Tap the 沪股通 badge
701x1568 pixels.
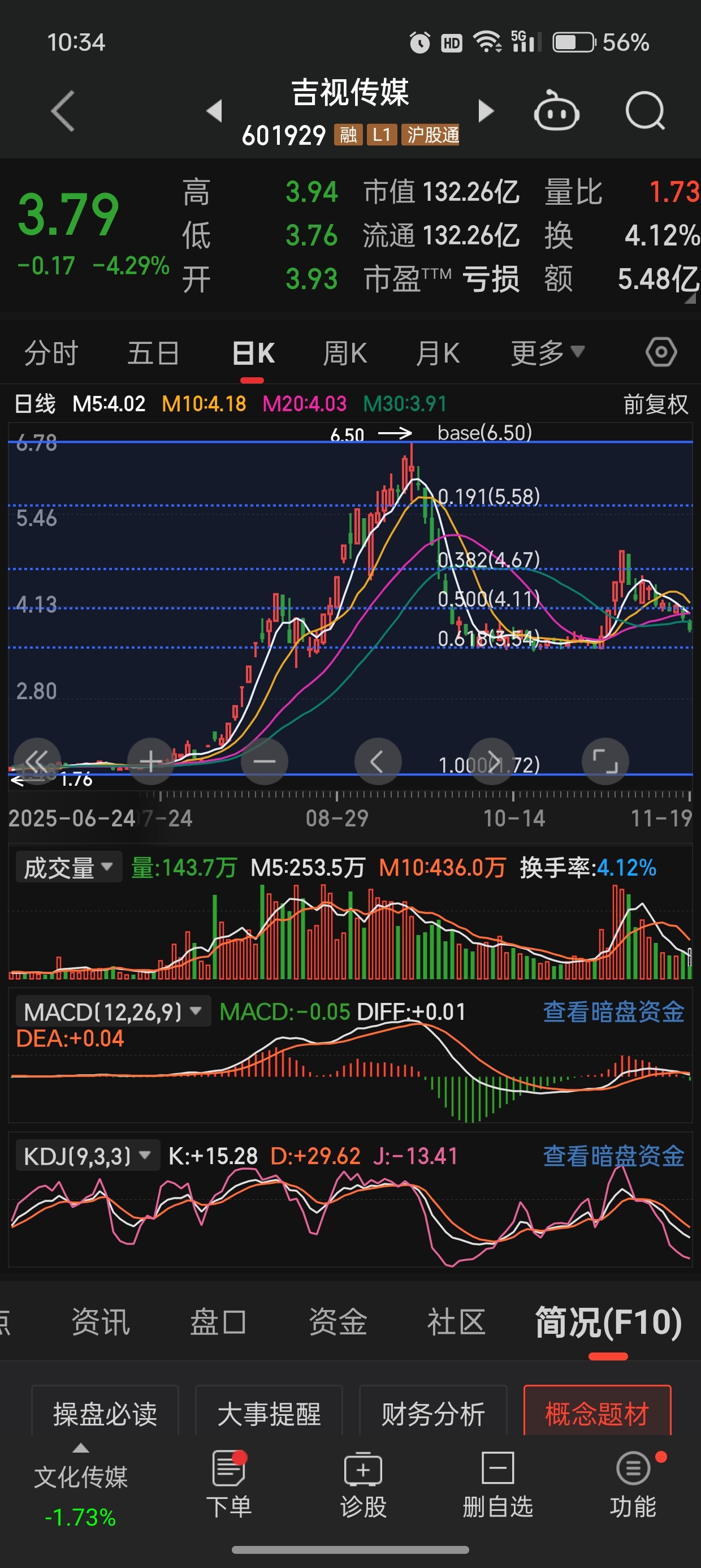point(430,135)
